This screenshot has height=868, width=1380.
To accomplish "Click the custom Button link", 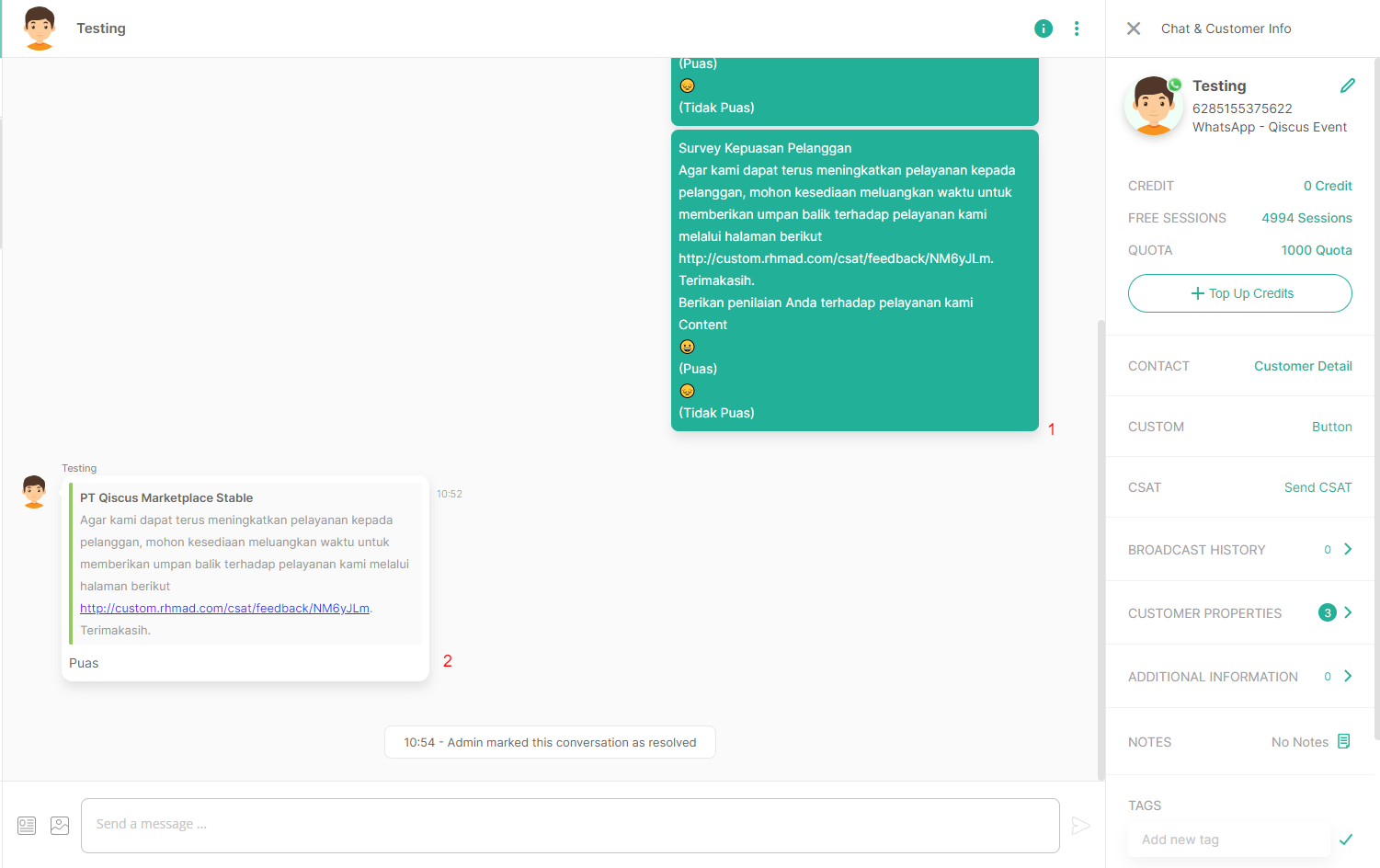I will pyautogui.click(x=1331, y=427).
